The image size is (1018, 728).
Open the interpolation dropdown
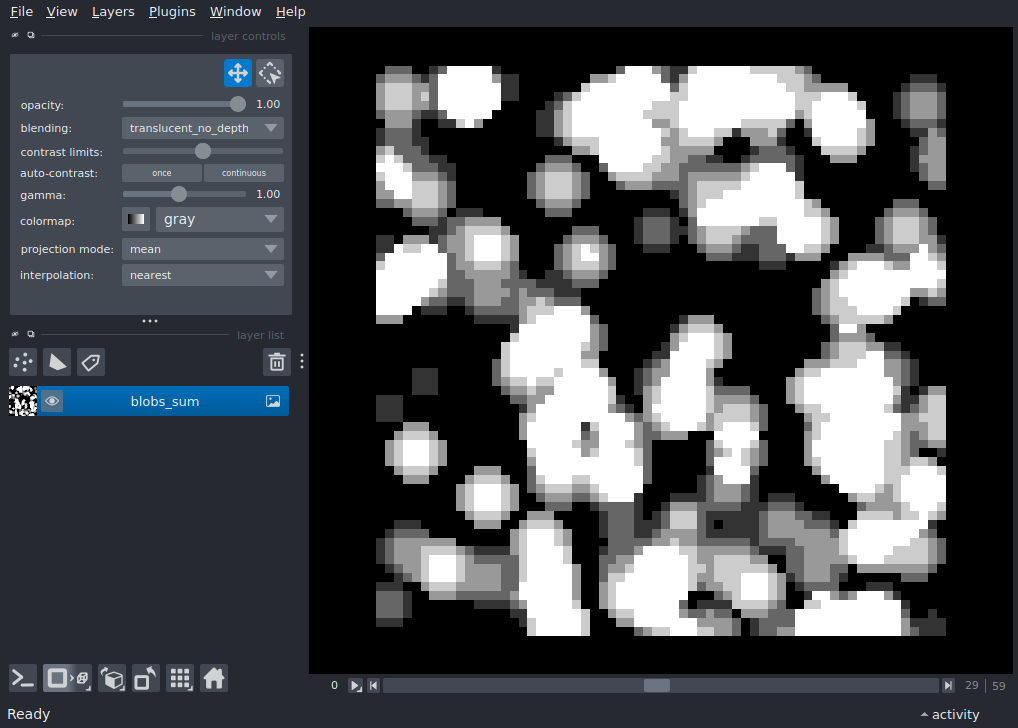202,274
